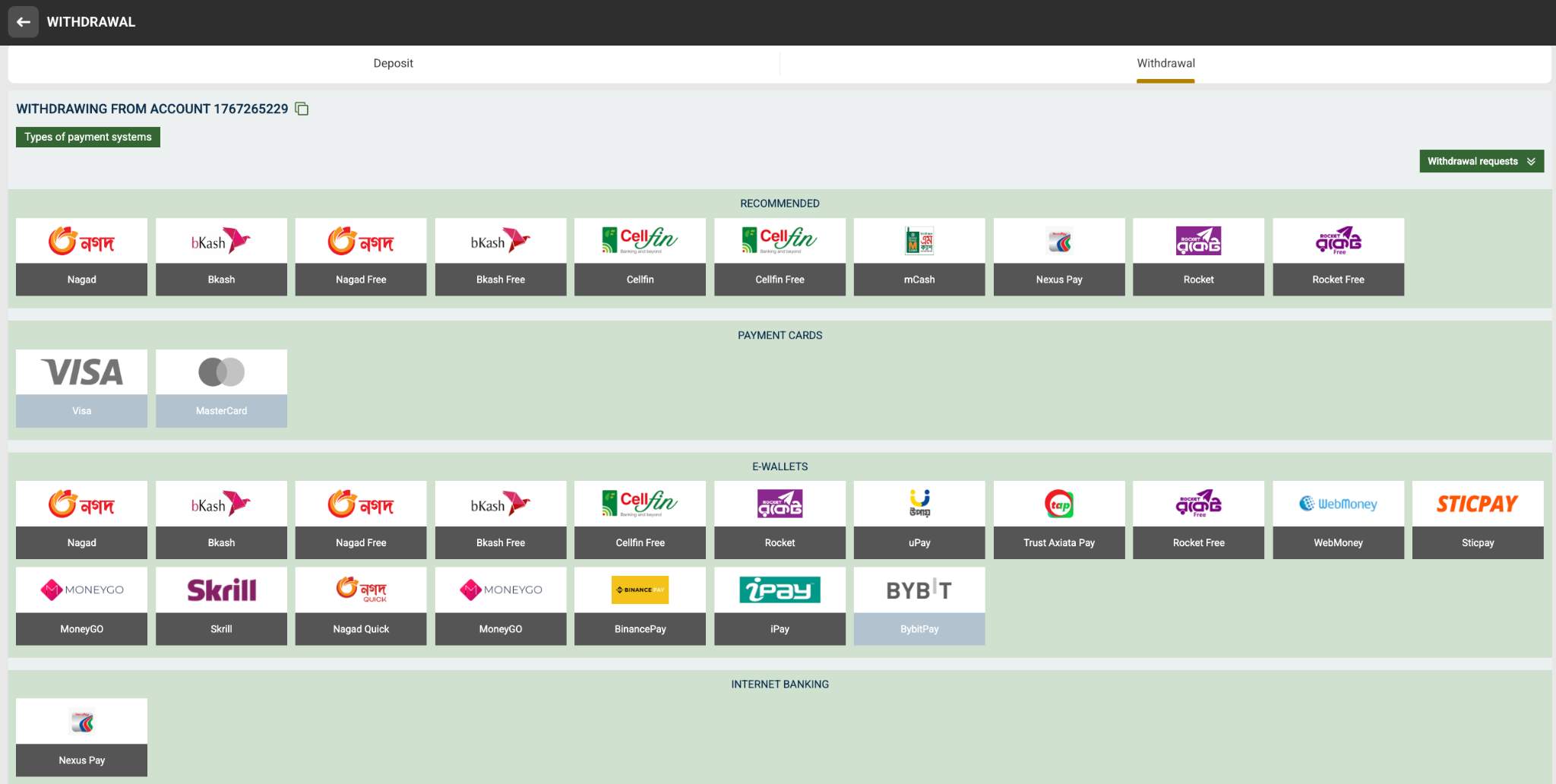Choose BinancePay

coord(640,606)
